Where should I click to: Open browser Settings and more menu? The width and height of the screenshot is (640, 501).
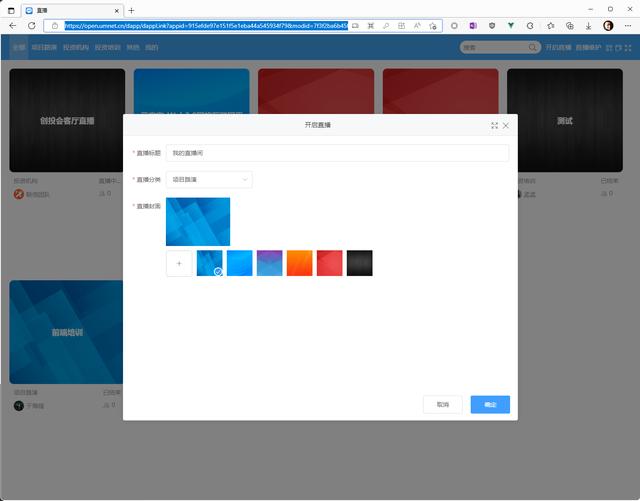[x=628, y=26]
